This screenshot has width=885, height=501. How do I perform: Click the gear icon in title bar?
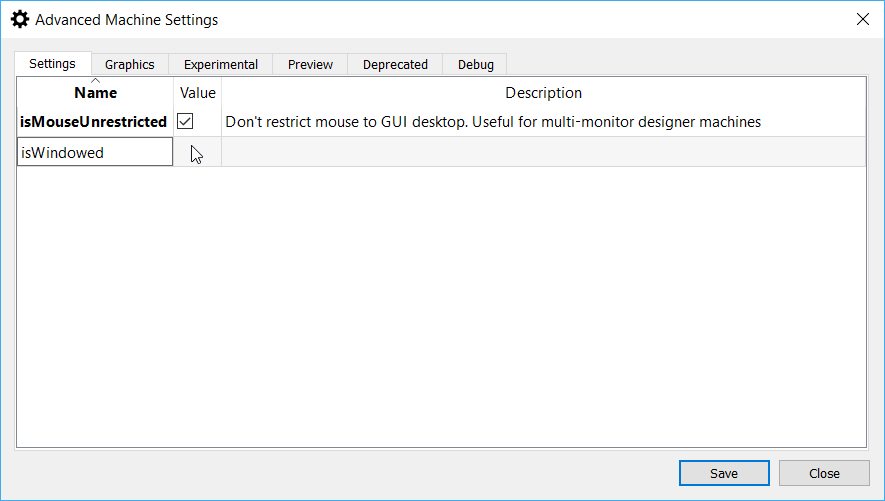pos(20,19)
